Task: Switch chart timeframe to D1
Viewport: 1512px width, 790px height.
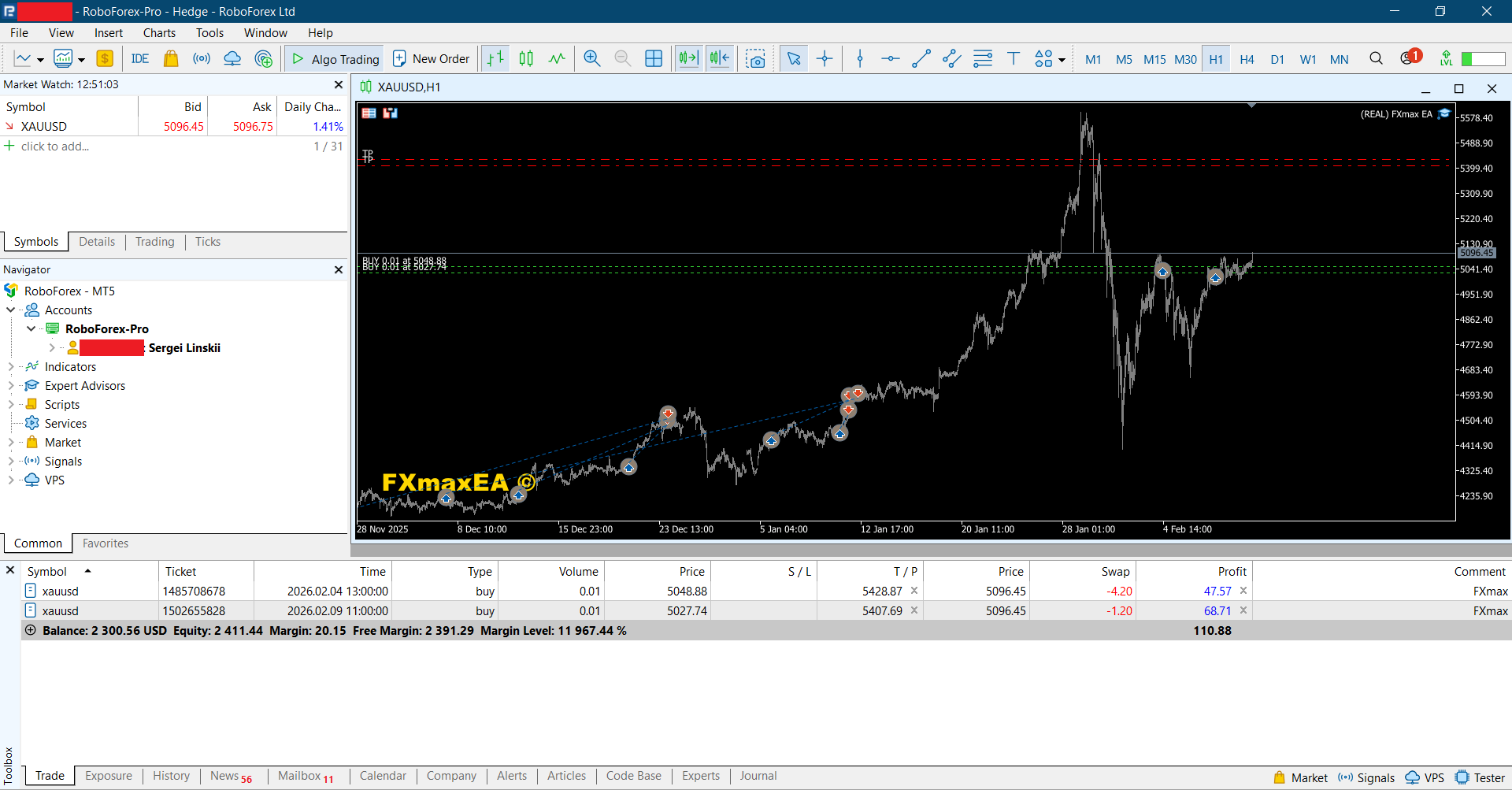Action: coord(1277,59)
